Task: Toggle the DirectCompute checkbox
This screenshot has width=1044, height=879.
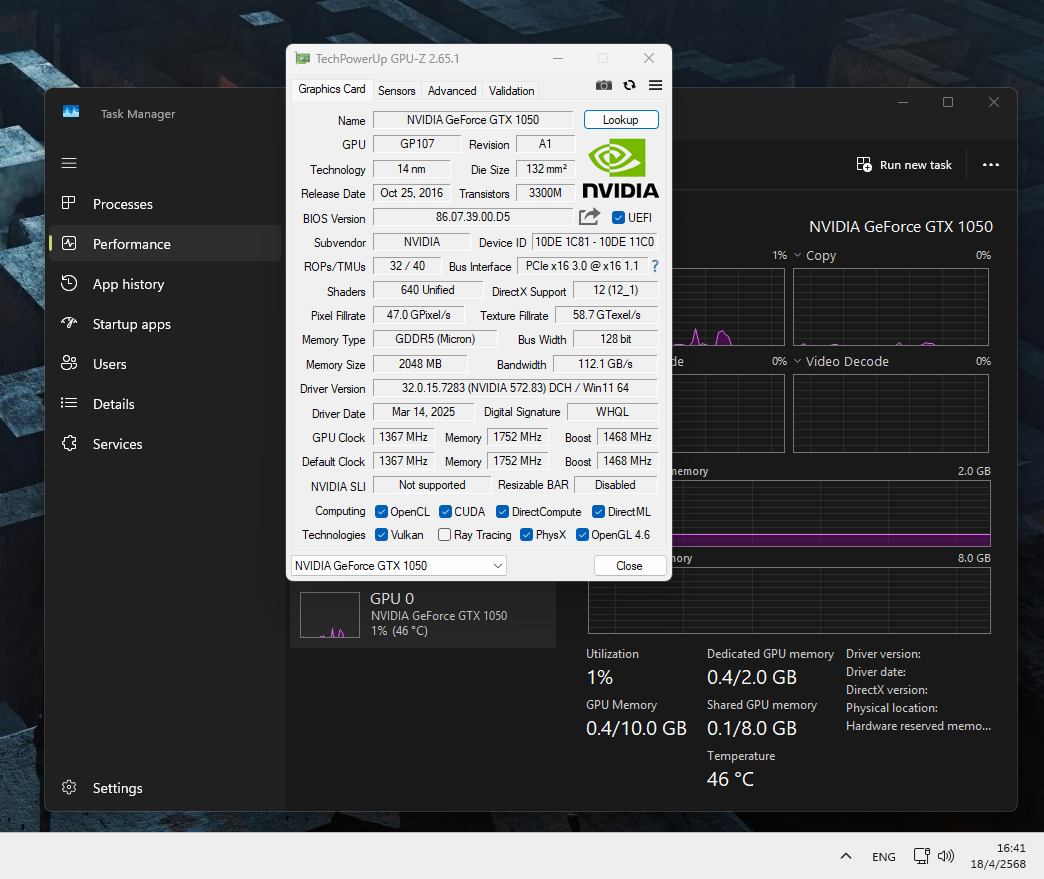Action: click(503, 511)
